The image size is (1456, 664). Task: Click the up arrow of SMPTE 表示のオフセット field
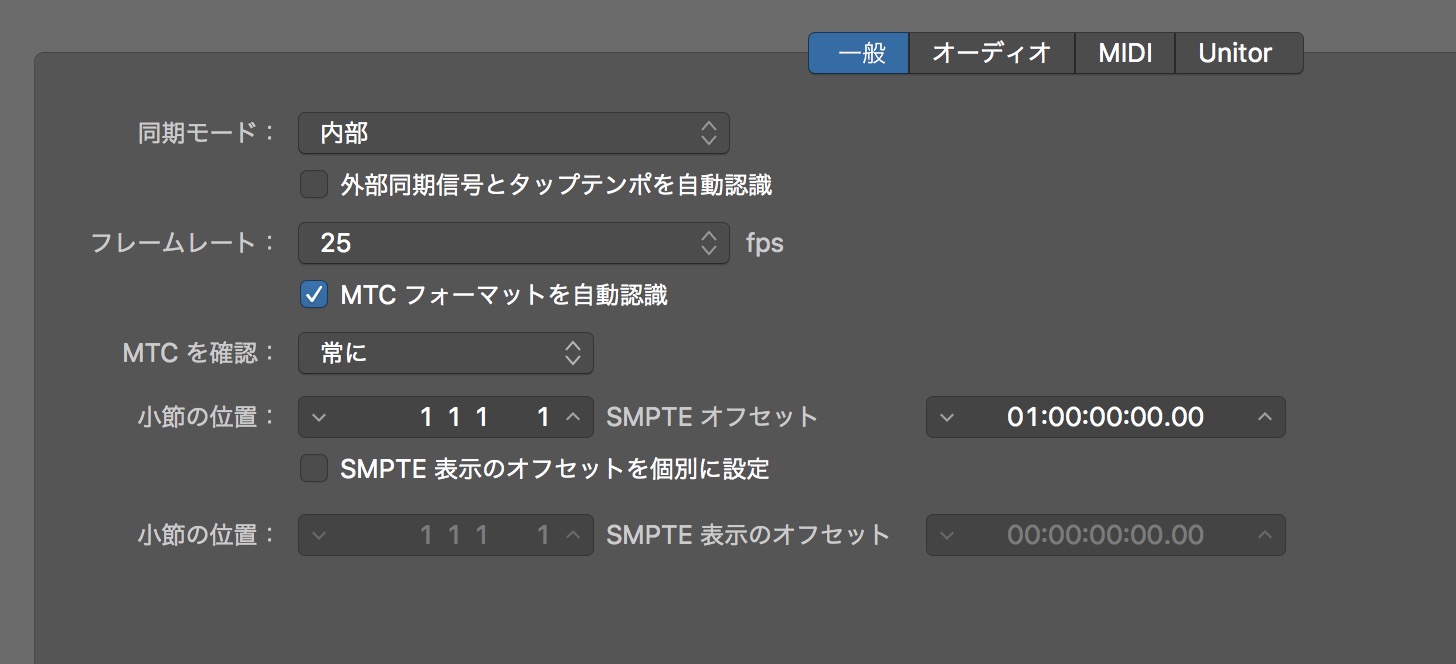point(1265,535)
